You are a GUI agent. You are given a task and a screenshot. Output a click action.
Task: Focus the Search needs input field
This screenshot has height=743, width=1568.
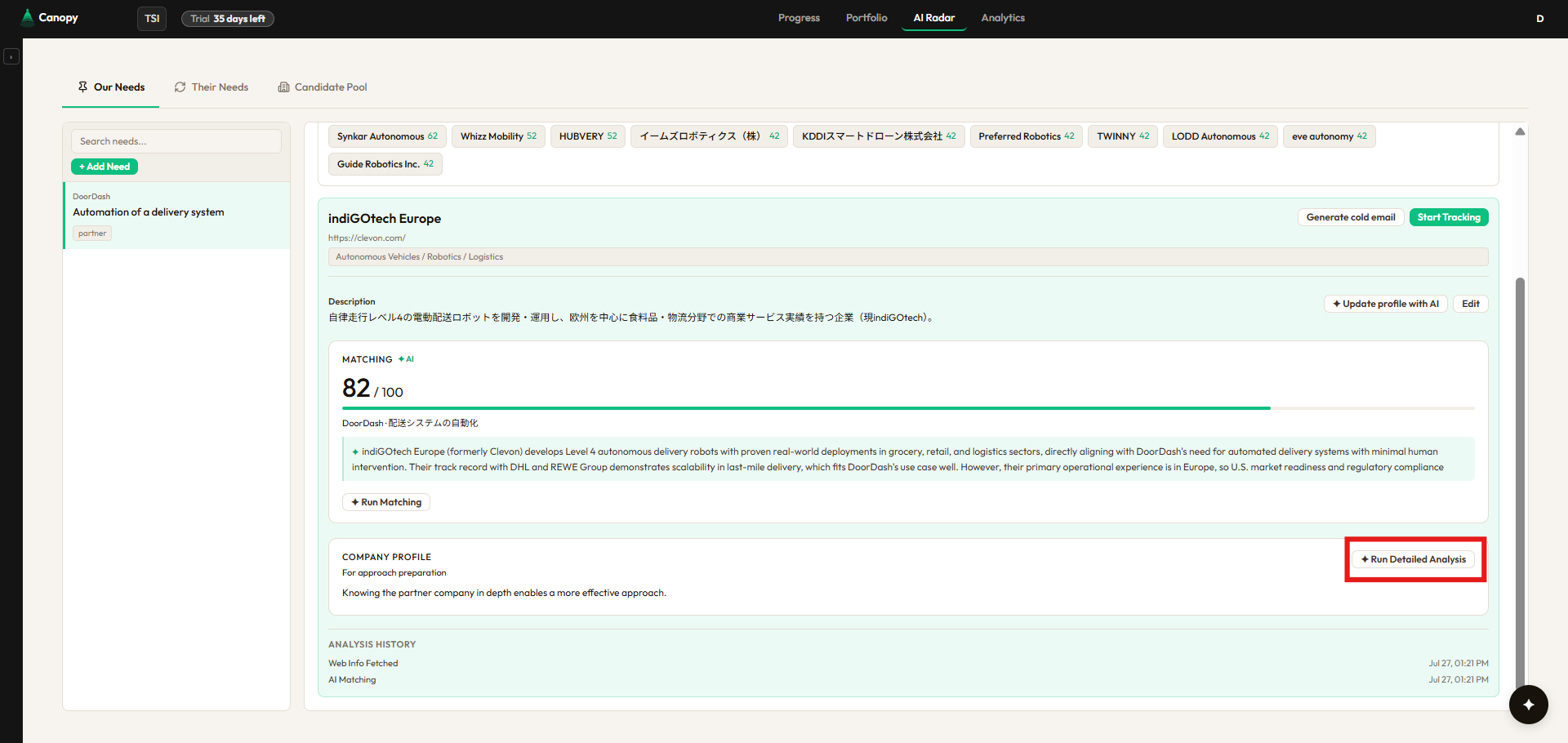pos(176,141)
